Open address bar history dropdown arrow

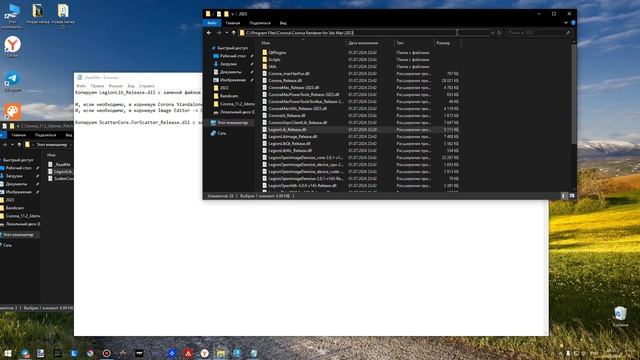[492, 33]
